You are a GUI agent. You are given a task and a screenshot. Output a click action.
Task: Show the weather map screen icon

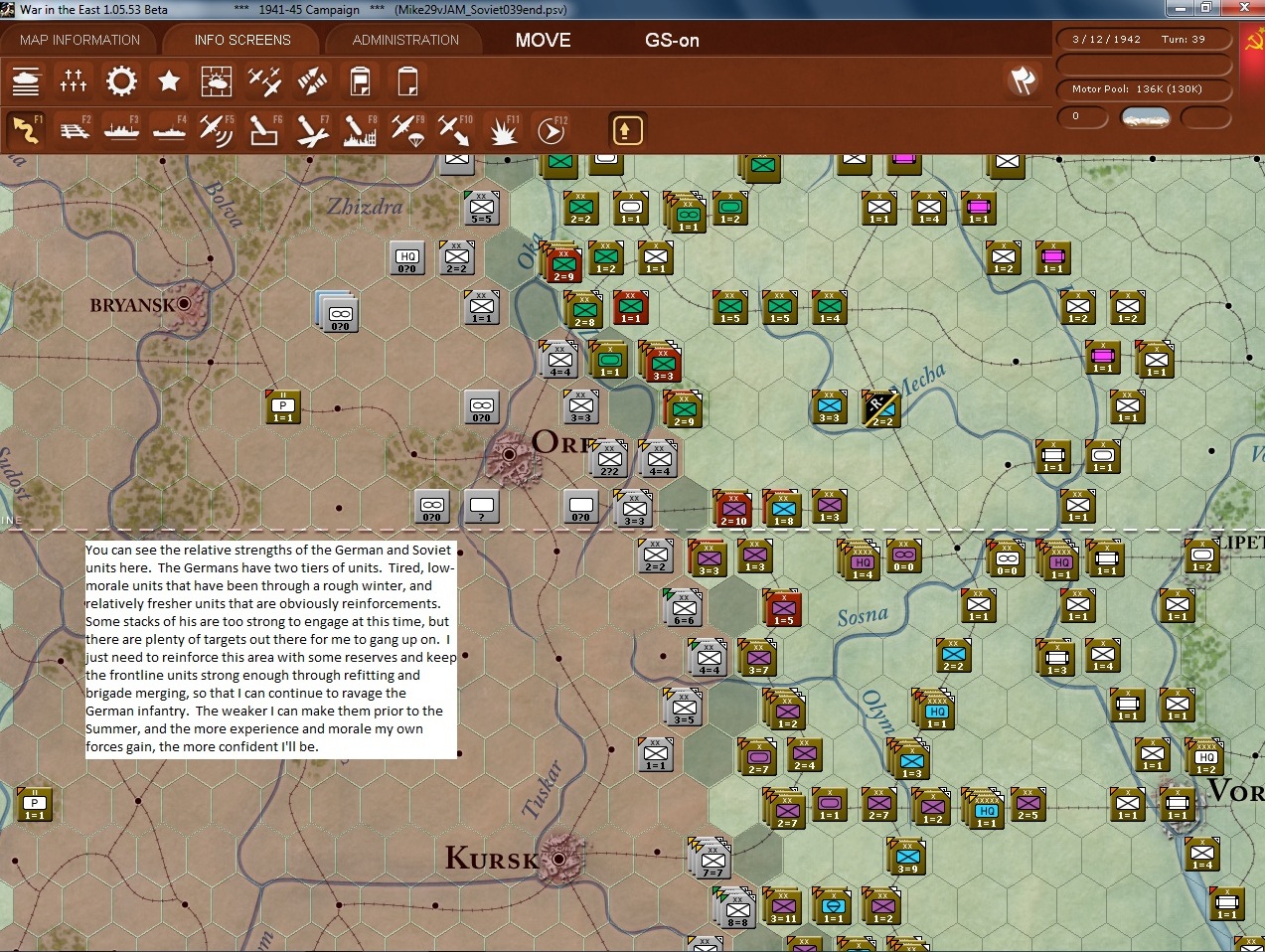tap(217, 80)
